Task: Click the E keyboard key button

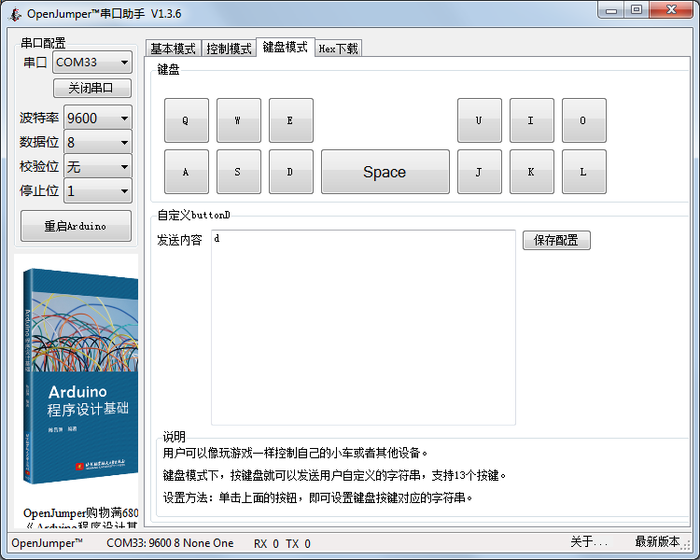Action: pyautogui.click(x=291, y=121)
